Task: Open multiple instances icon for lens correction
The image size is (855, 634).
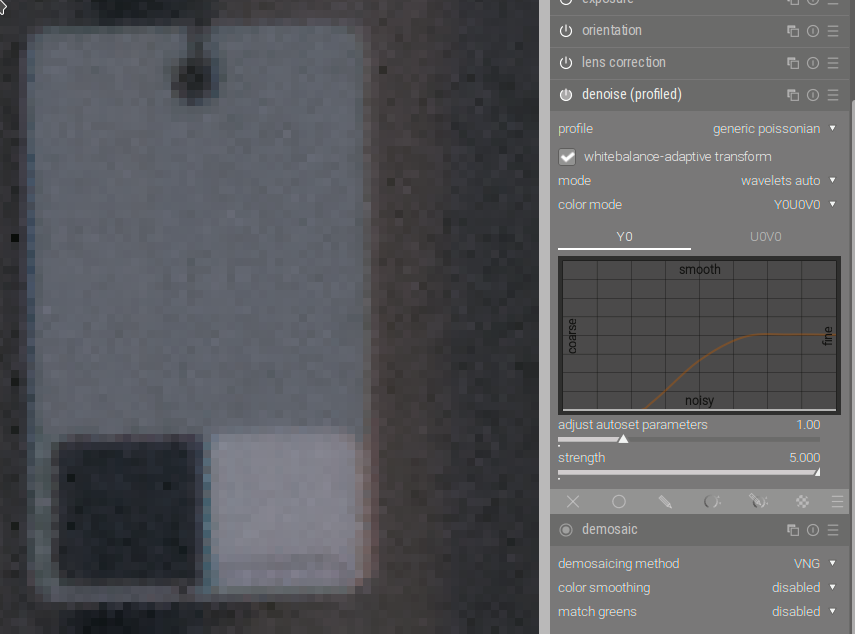Action: [x=793, y=63]
